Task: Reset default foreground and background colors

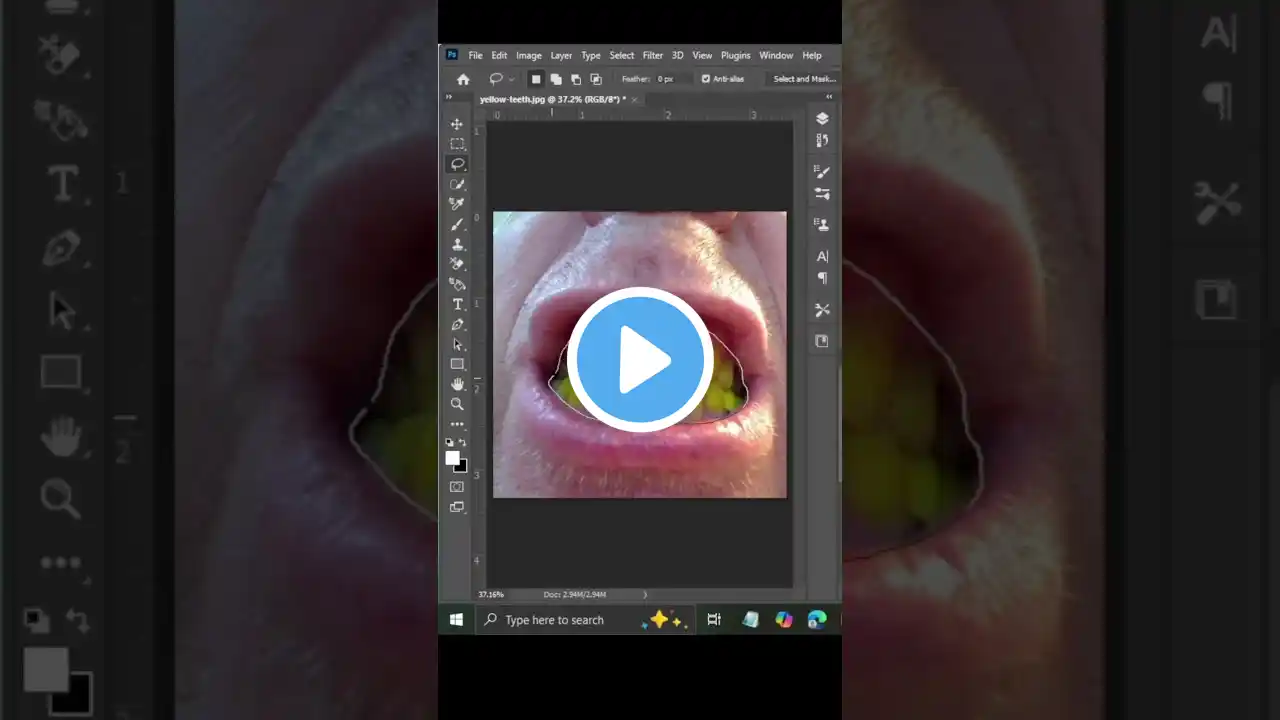Action: [449, 442]
